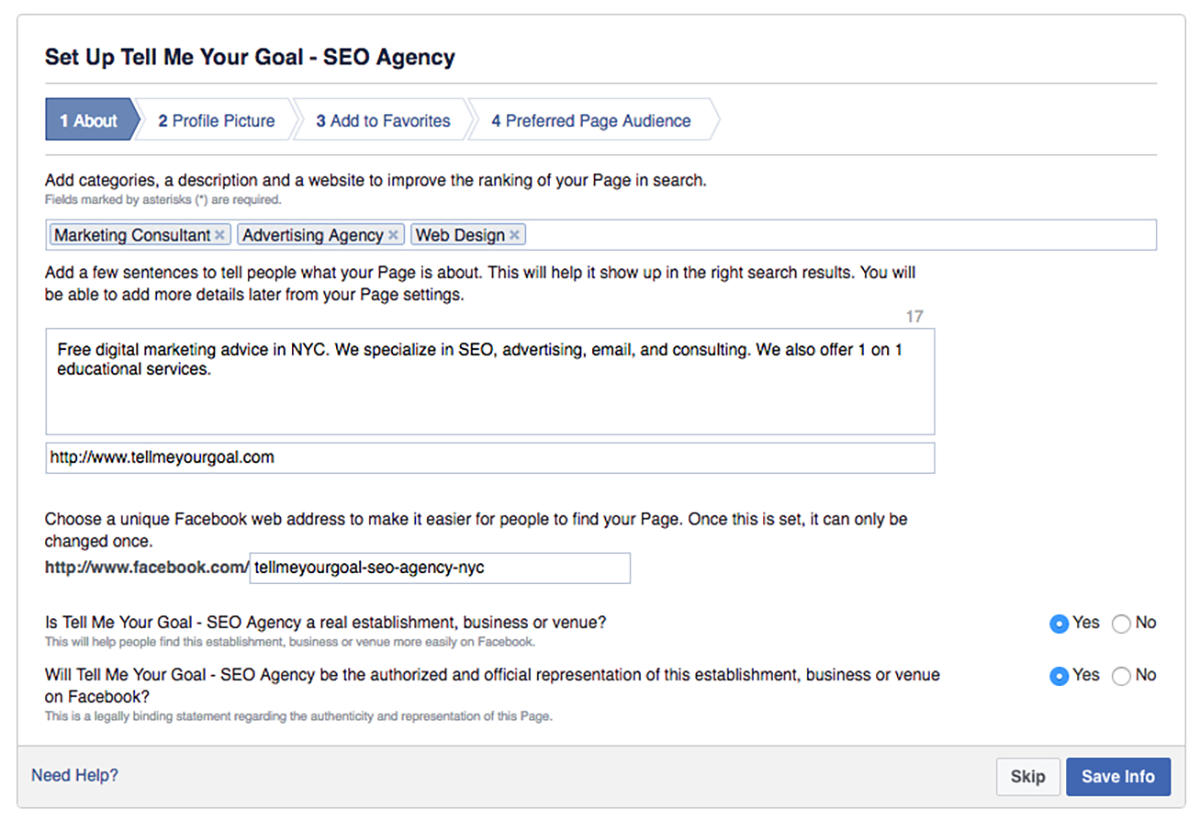Screen dimensions: 1200x821
Task: Focus the page description text area
Action: (490, 381)
